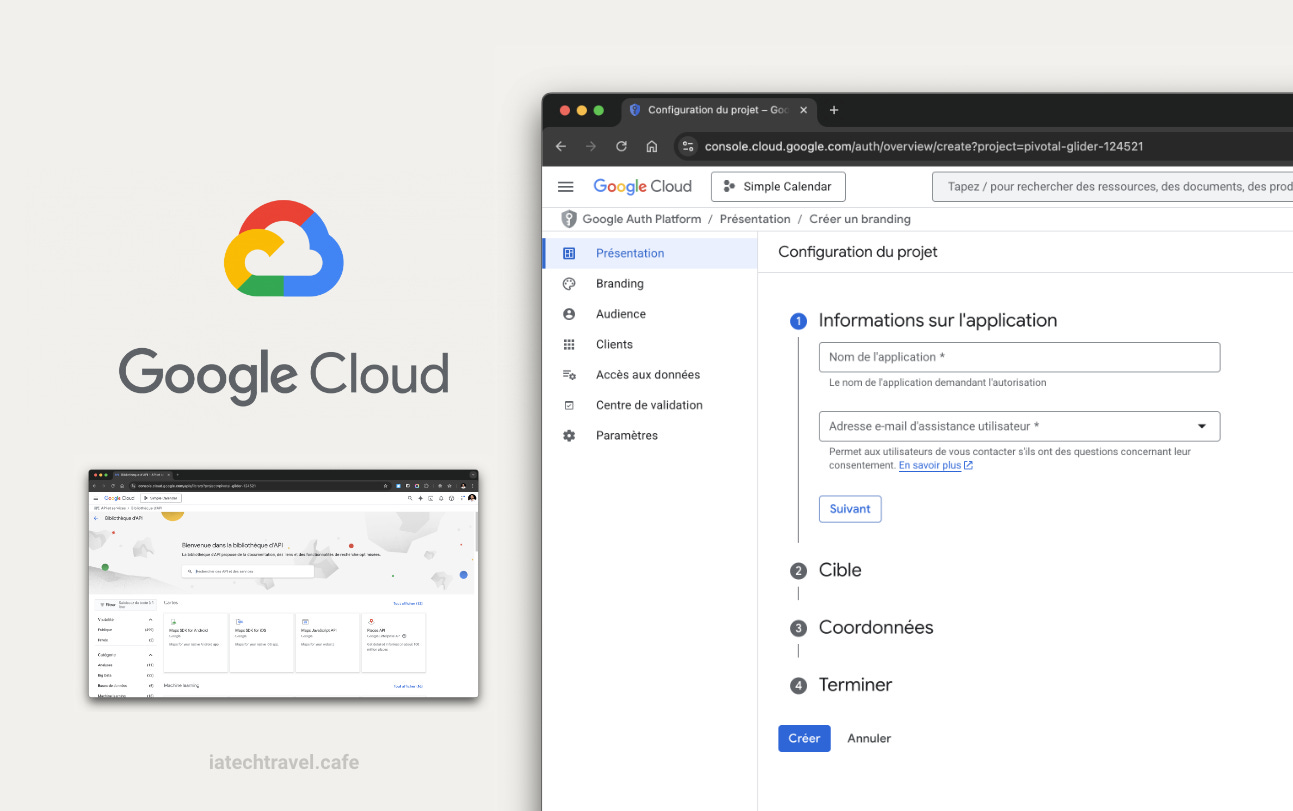Click the browser forward arrow
1293x811 pixels.
tap(591, 146)
